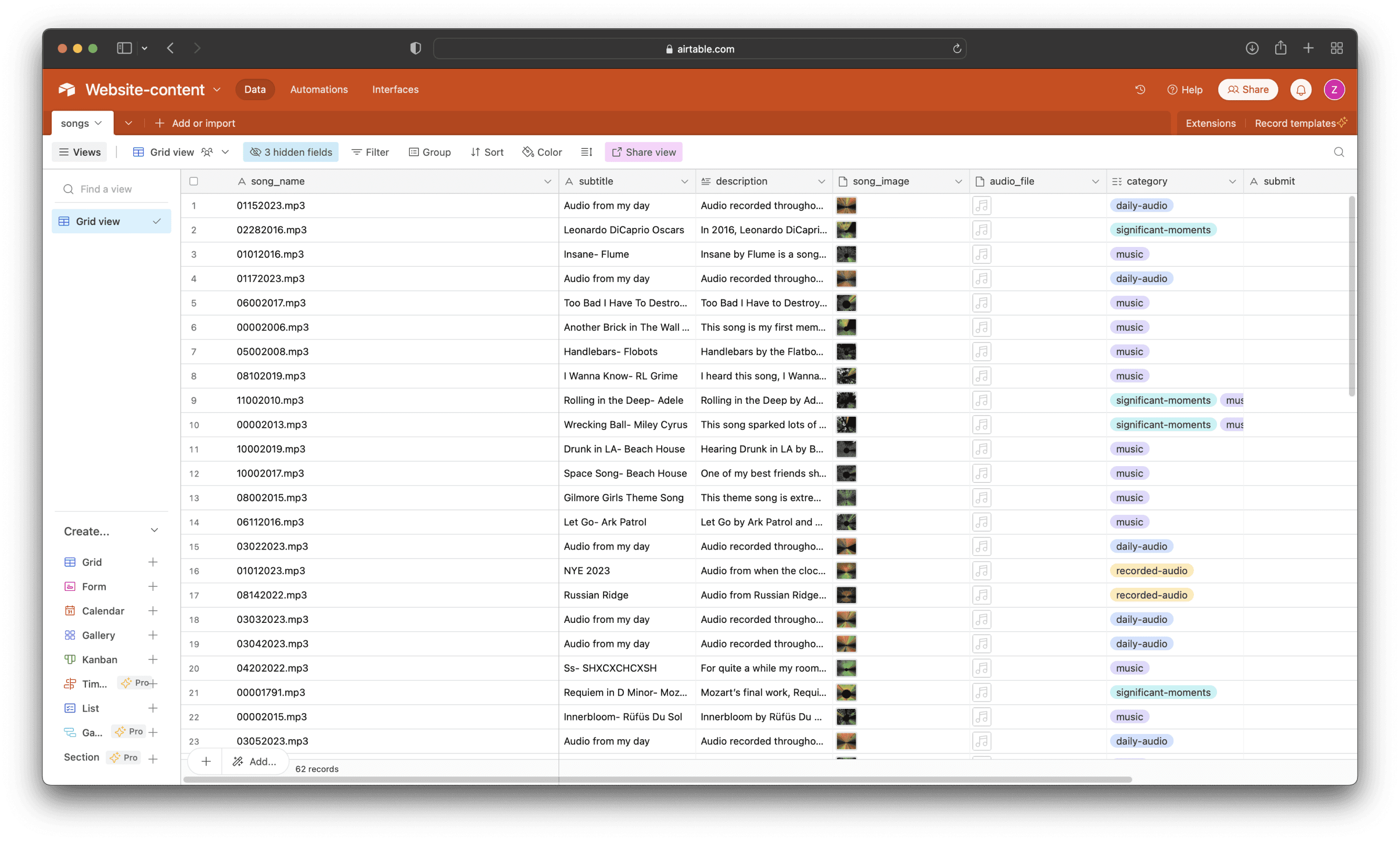Expand Website-content base name dropdown
This screenshot has width=1400, height=841.
(217, 90)
